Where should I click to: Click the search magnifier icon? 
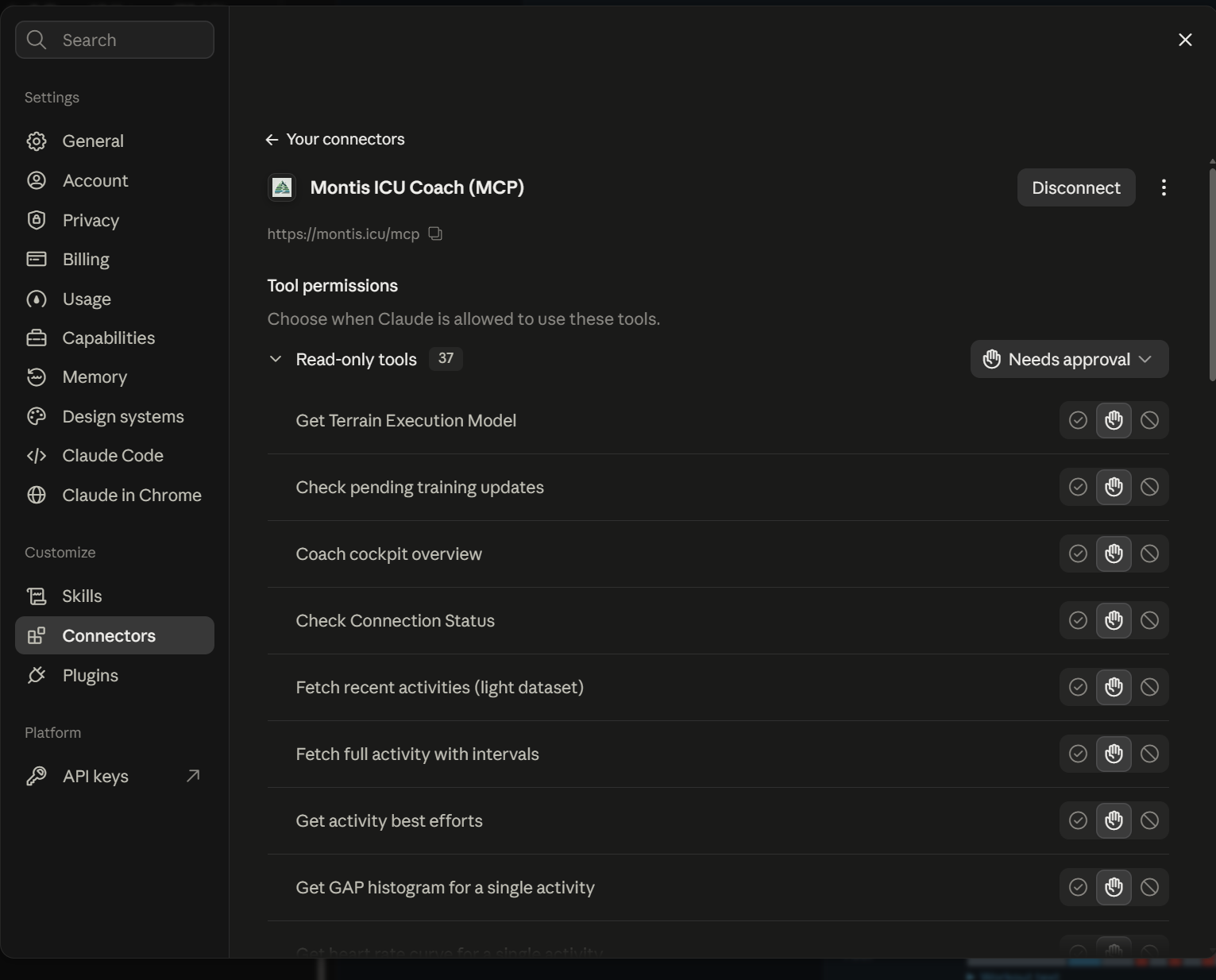pyautogui.click(x=37, y=40)
